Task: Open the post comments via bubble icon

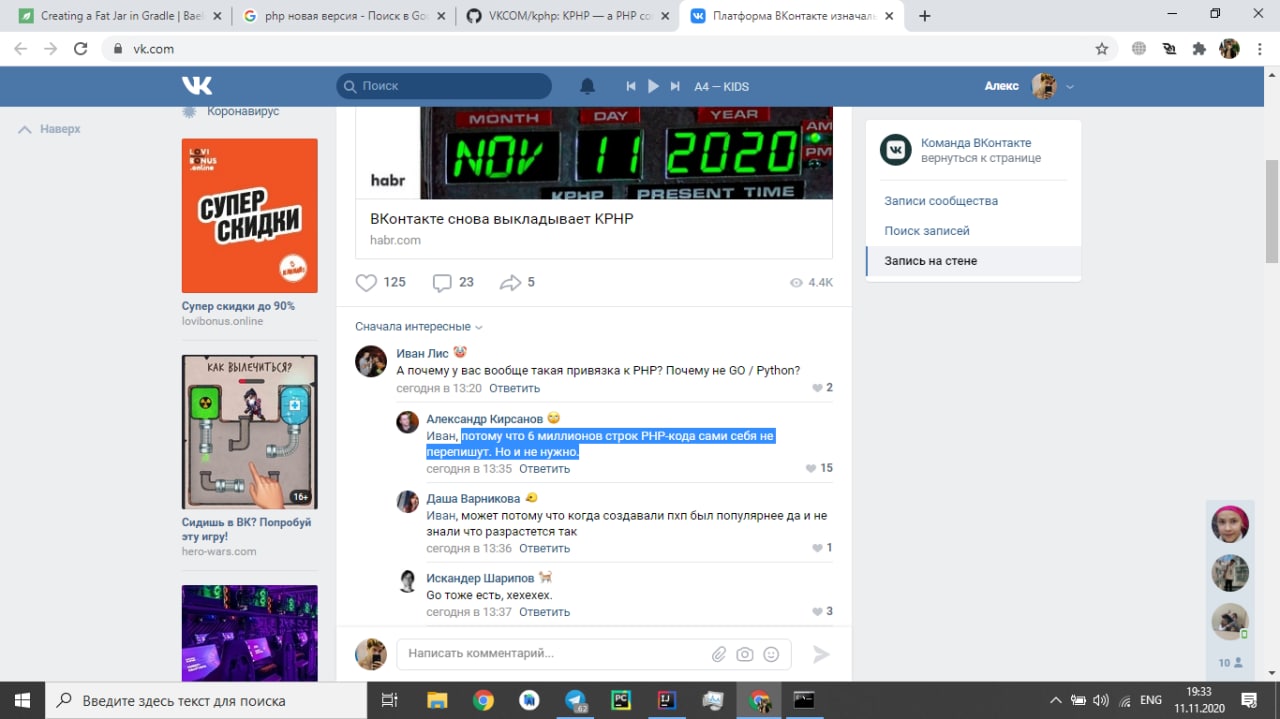Action: point(442,282)
